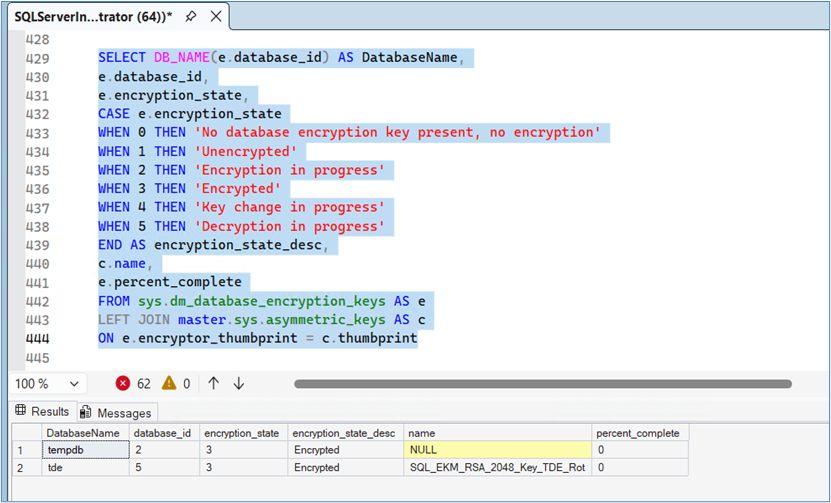Go to previous issue with up arrow
Image resolution: width=831 pixels, height=503 pixels.
(x=213, y=383)
